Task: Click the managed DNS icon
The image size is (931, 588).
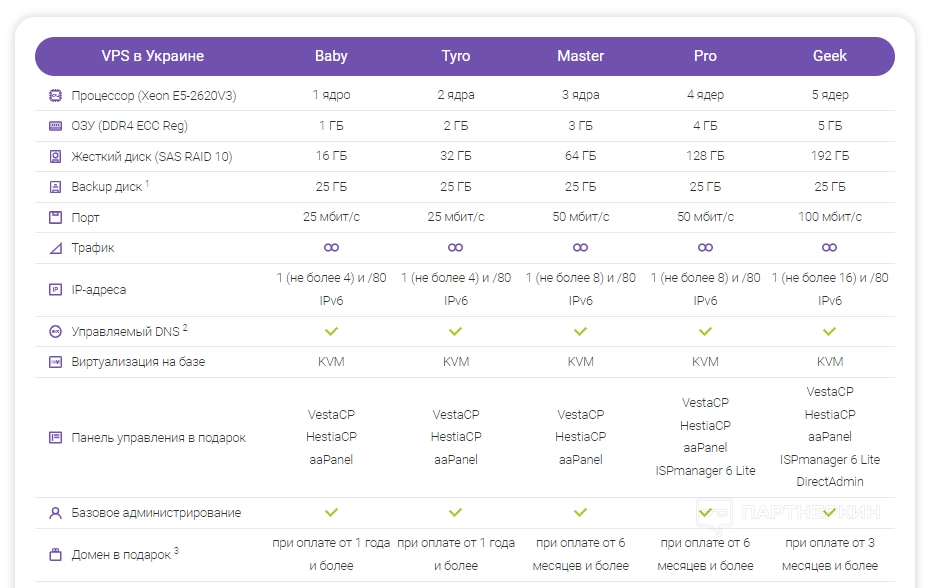Action: tap(56, 331)
